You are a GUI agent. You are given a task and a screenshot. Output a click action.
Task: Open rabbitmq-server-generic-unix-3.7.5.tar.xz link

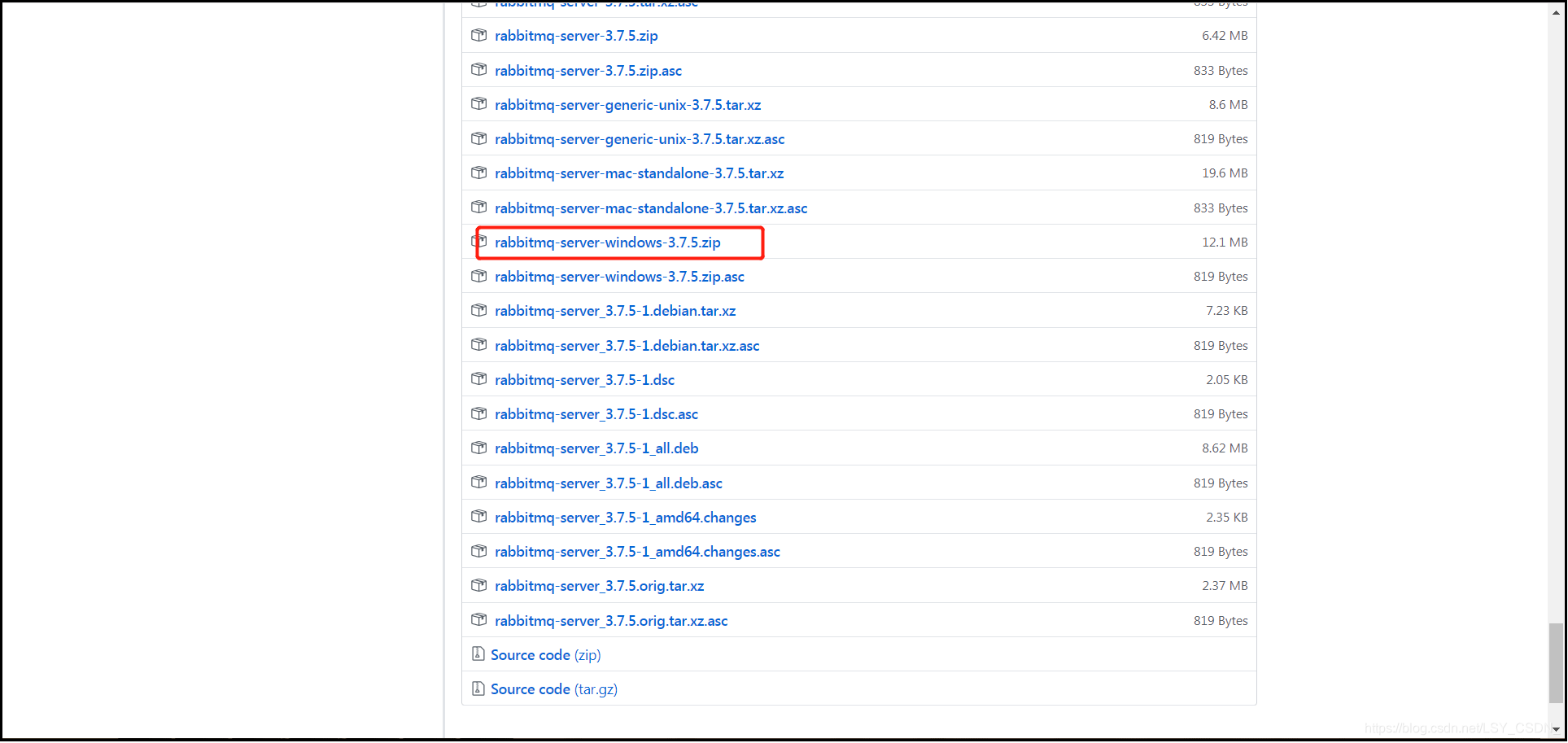click(x=628, y=105)
